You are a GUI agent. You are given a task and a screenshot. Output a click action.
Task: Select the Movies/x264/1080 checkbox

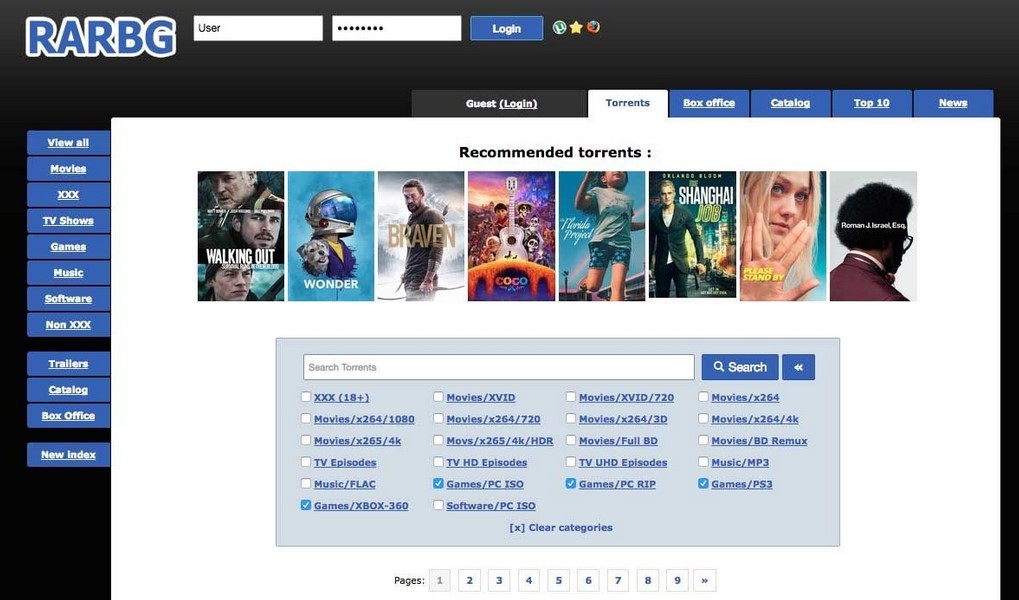(306, 419)
